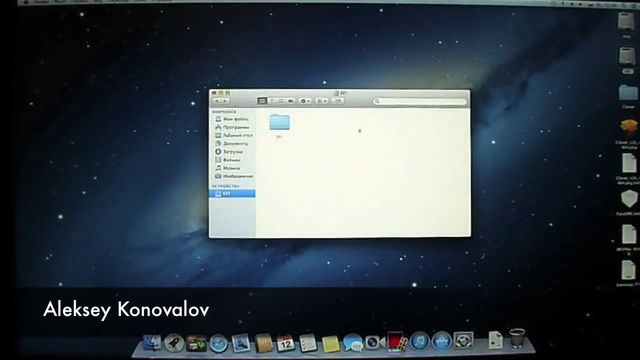Open Messages from the Dock
The width and height of the screenshot is (640, 360).
tap(353, 343)
